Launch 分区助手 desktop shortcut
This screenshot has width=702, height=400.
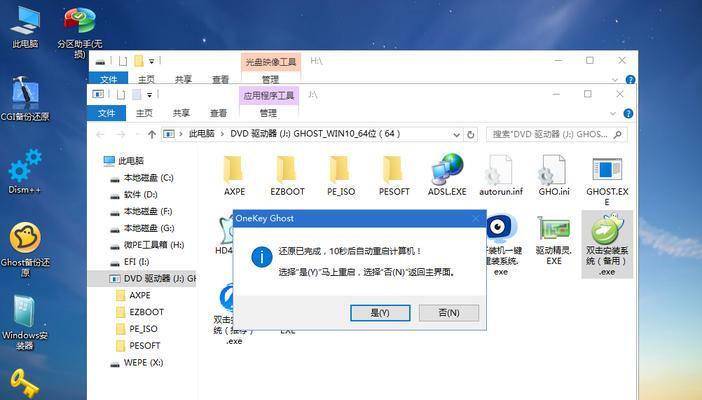point(80,31)
